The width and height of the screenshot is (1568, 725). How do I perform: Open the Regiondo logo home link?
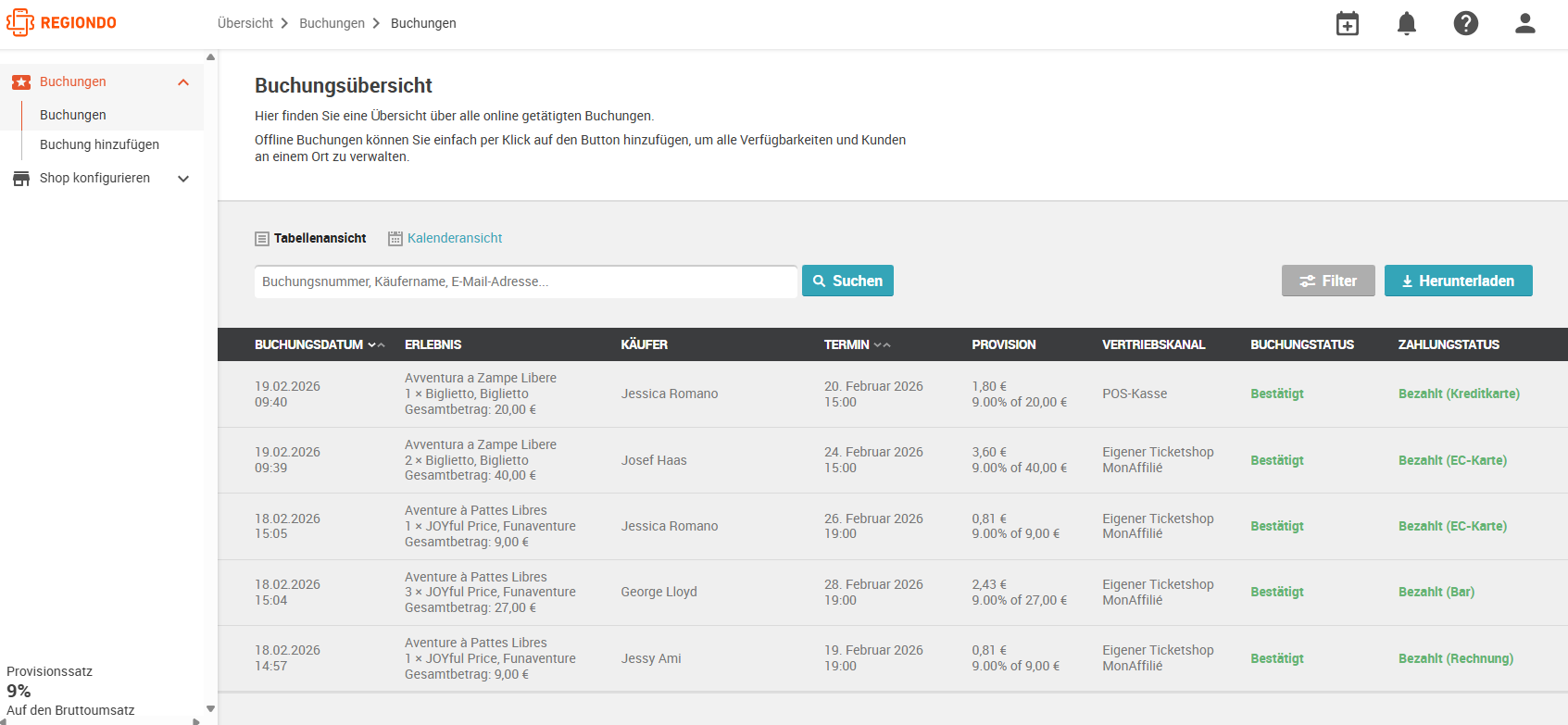click(61, 22)
